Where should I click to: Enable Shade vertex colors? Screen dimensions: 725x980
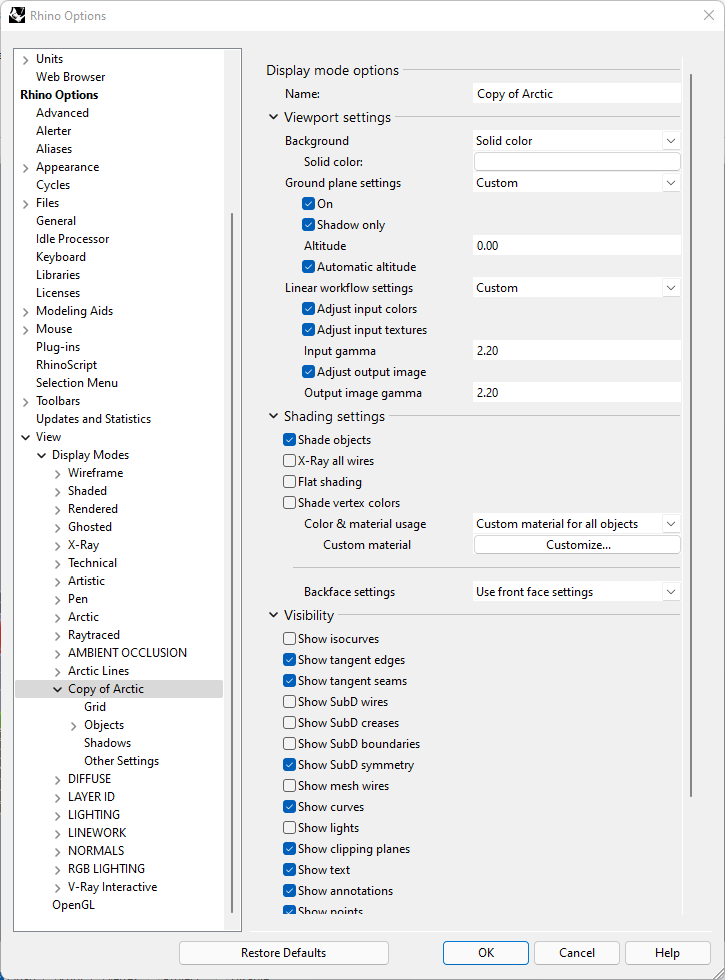pos(289,502)
